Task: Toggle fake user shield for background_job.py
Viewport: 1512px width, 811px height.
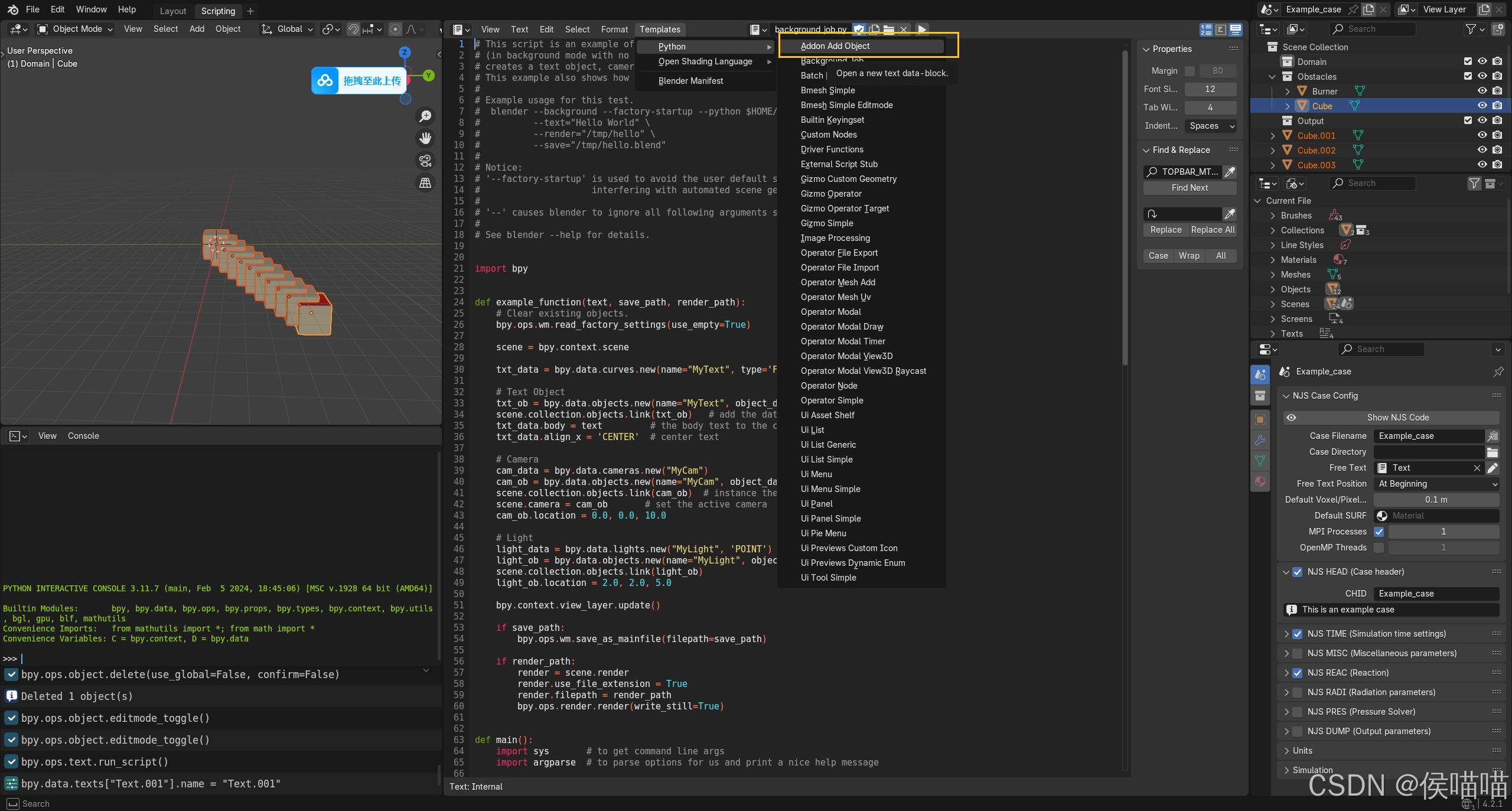Action: point(859,29)
